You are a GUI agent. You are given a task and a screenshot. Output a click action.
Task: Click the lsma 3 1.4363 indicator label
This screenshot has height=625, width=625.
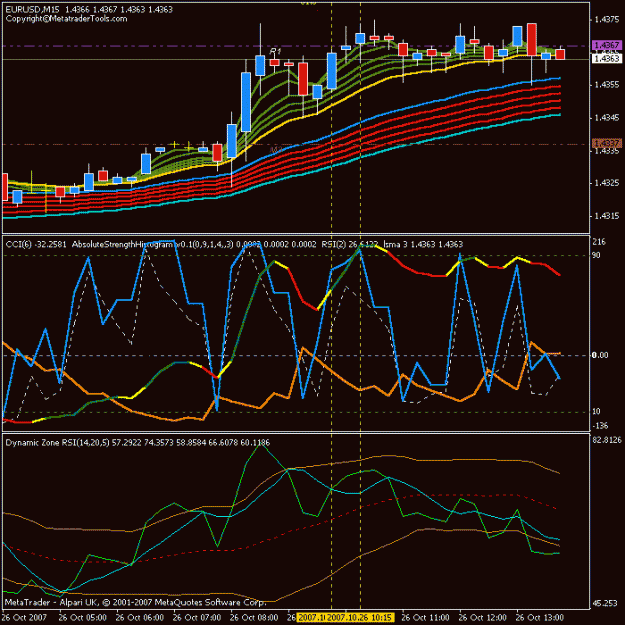tap(423, 244)
